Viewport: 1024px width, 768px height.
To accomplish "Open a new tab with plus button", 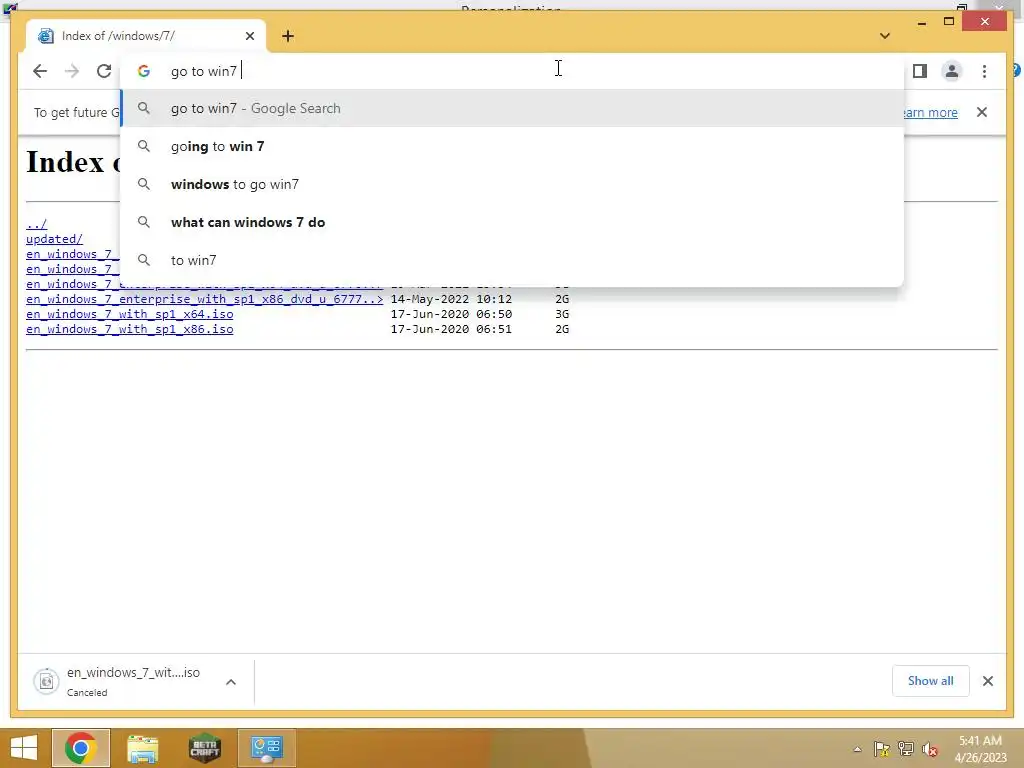I will click(x=288, y=36).
